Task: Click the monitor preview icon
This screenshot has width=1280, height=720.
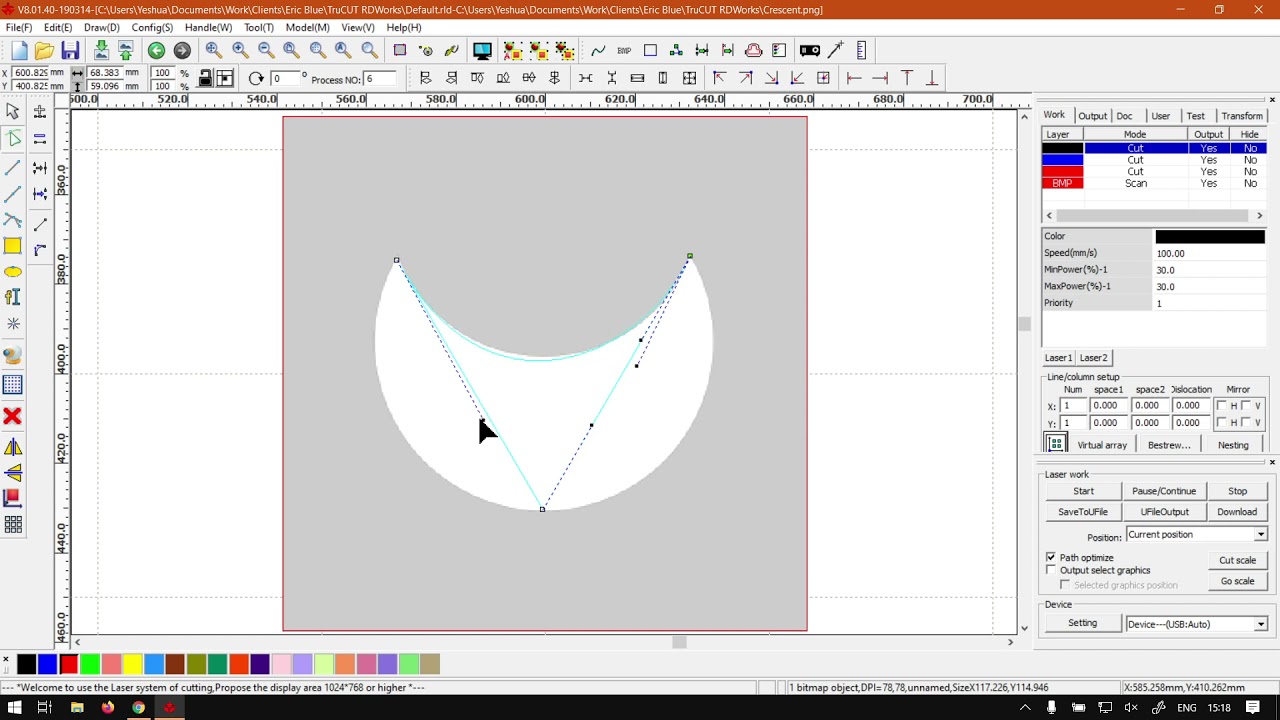Action: point(482,51)
